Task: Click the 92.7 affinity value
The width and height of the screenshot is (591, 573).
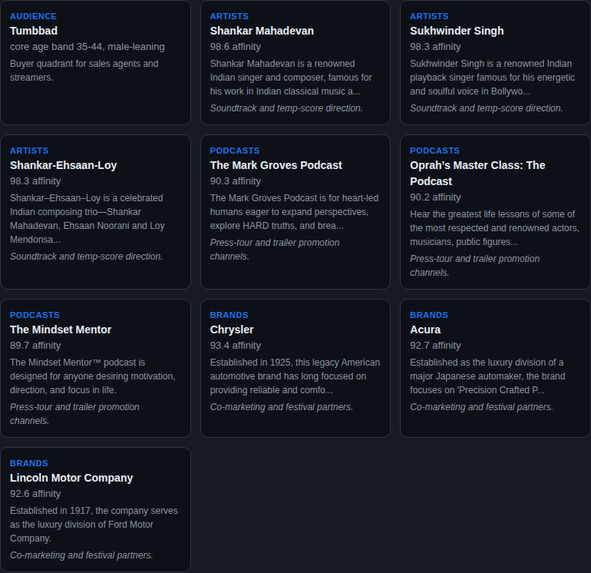Action: [435, 345]
